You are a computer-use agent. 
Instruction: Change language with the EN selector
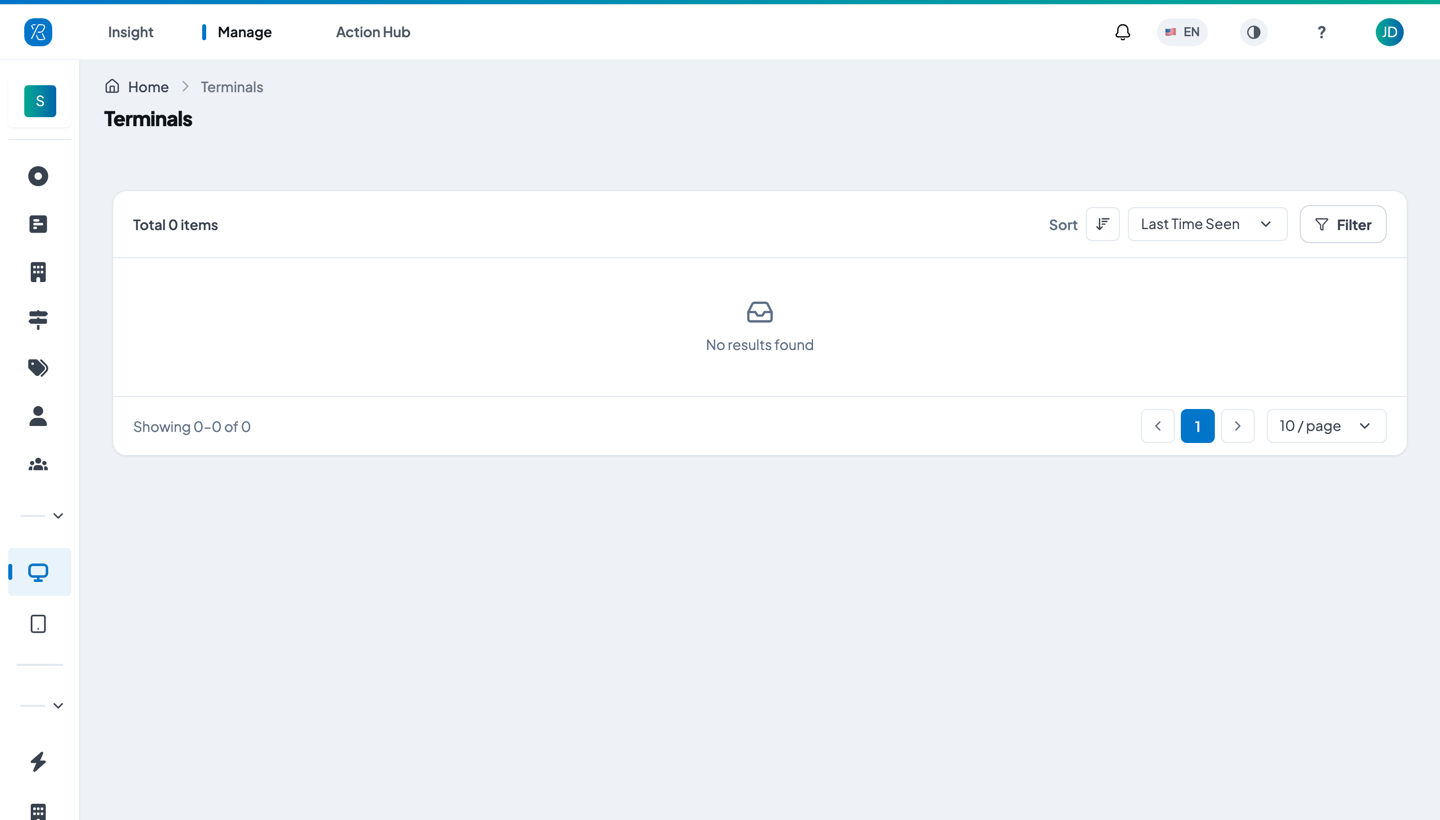[1182, 32]
